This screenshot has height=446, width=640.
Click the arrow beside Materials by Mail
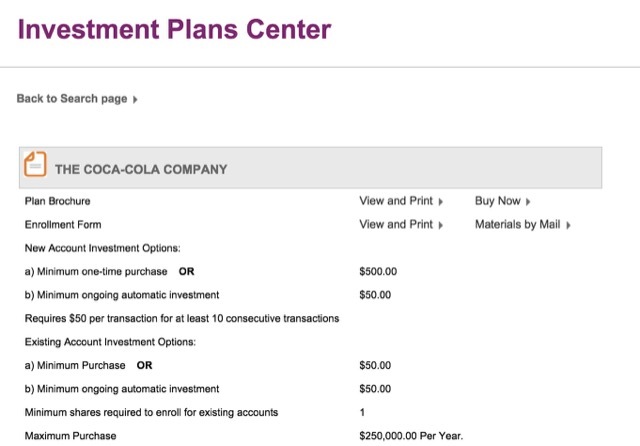point(568,225)
